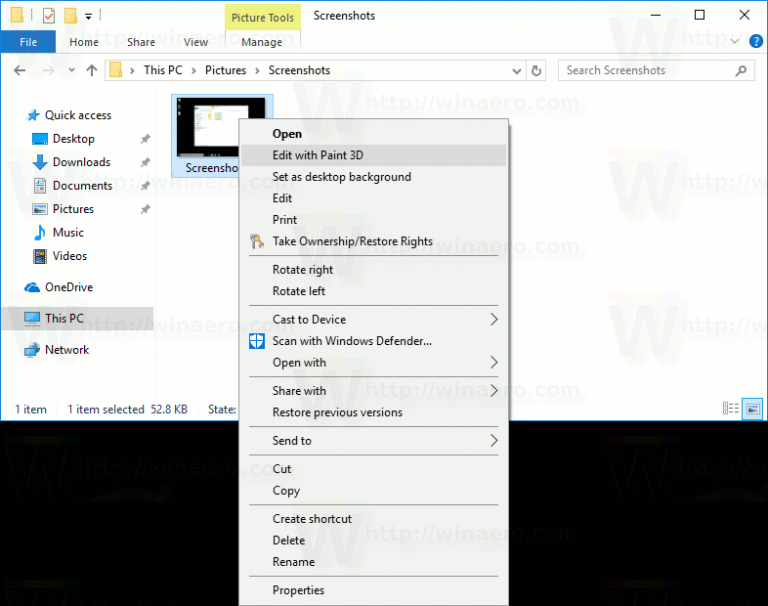This screenshot has width=768, height=606.
Task: Select Scan with Windows Defender
Action: pos(374,341)
